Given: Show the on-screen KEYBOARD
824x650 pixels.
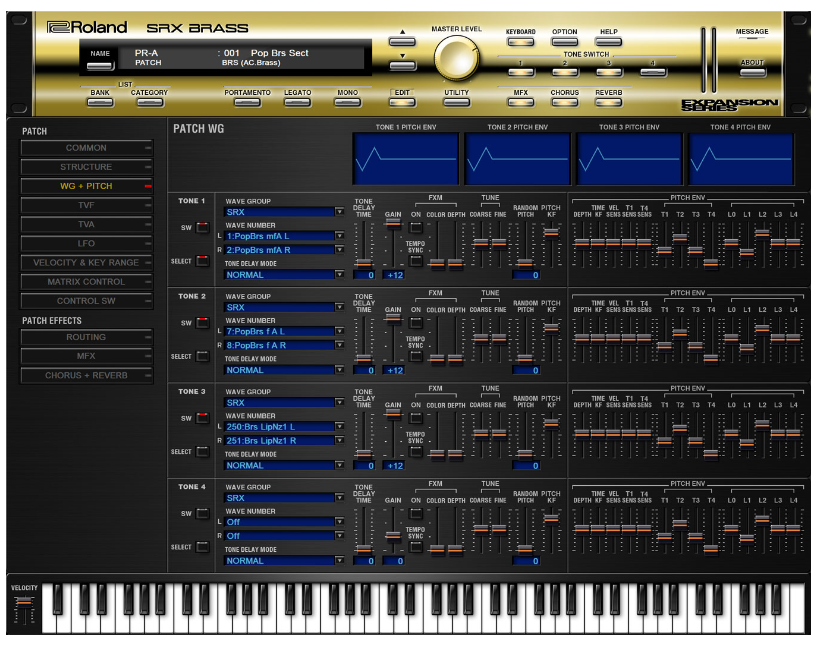Looking at the screenshot, I should tap(521, 42).
